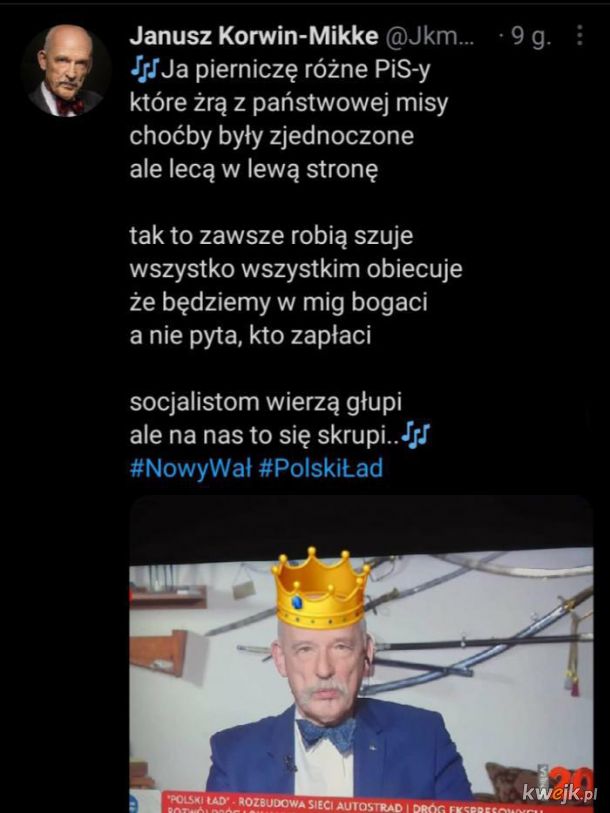Click the blue circle icon beside ticker
The width and height of the screenshot is (610, 813).
tap(134, 805)
